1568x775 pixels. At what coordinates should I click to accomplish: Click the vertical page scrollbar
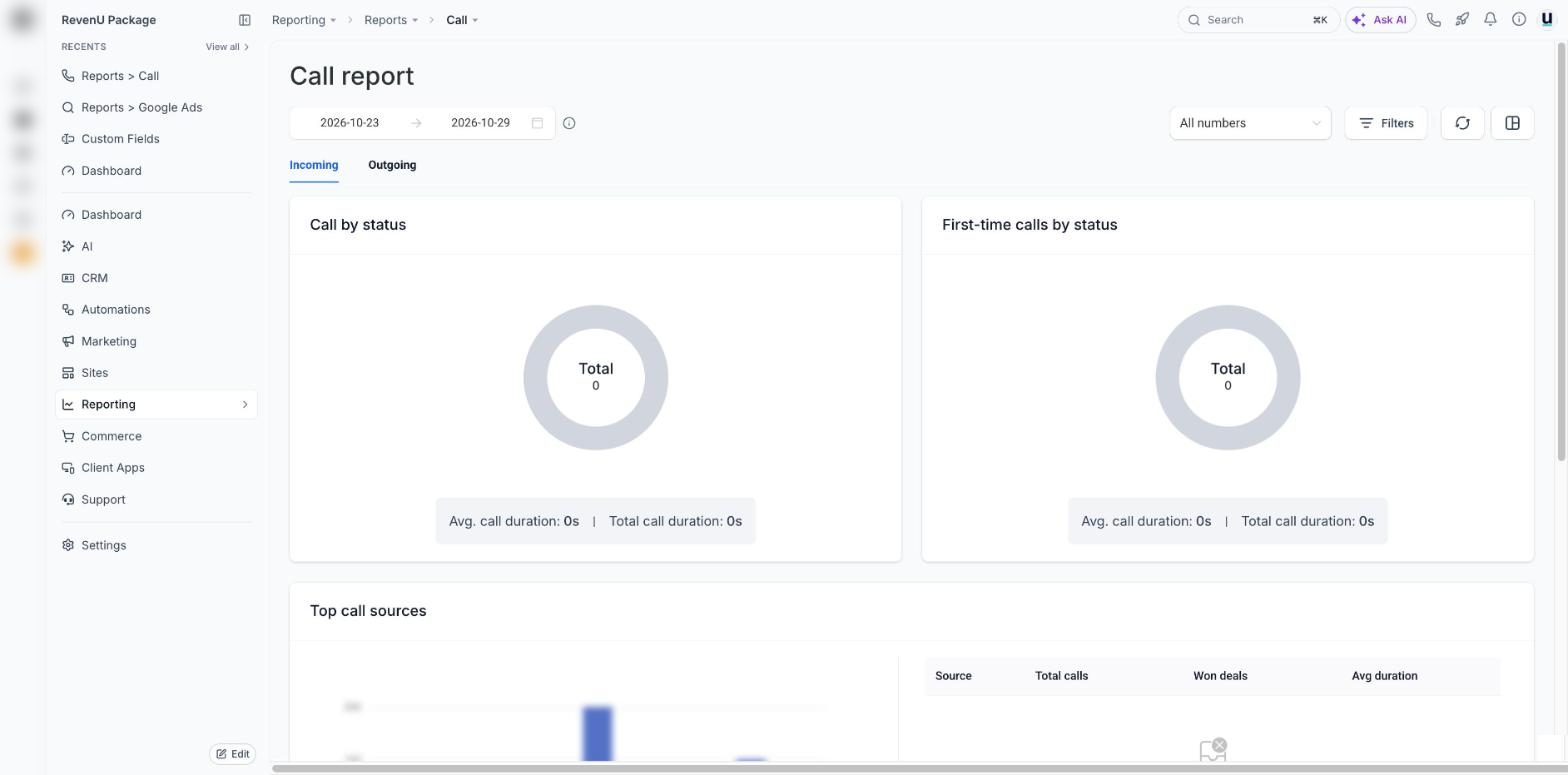tap(1562, 250)
